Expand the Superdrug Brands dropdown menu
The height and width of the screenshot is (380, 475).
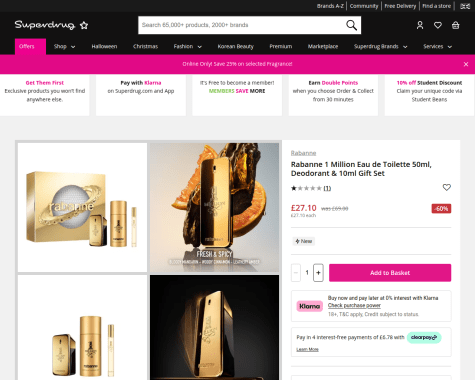click(x=381, y=47)
